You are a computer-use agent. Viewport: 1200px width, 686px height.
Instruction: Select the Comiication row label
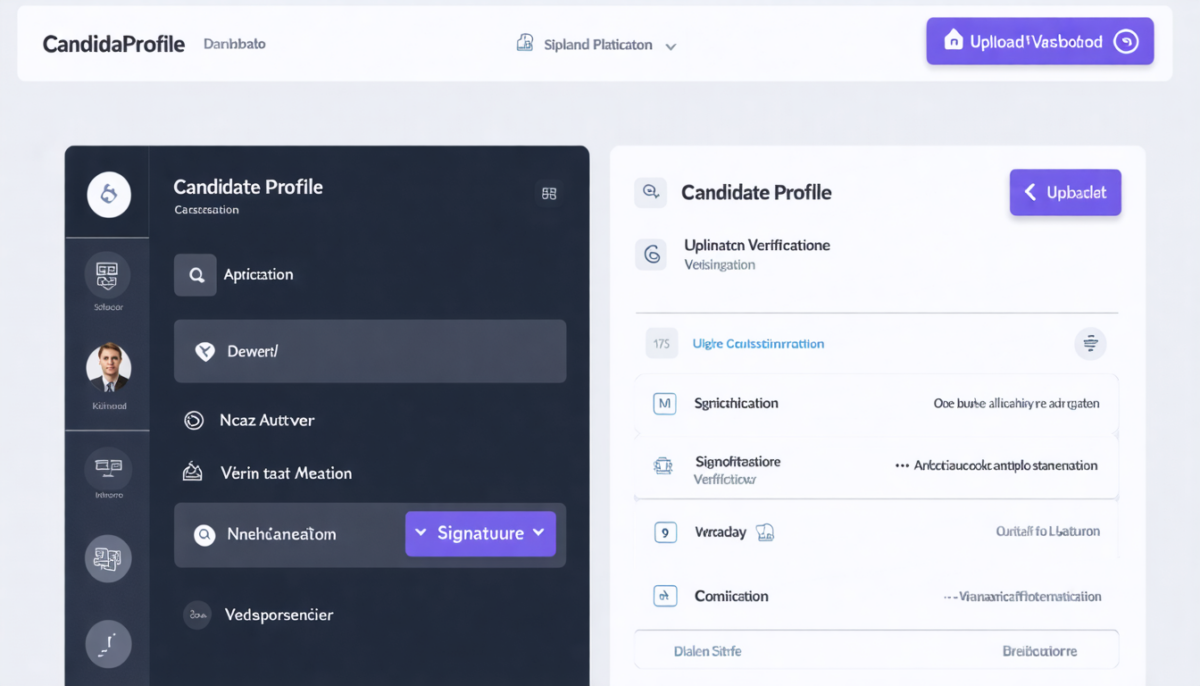click(x=731, y=596)
